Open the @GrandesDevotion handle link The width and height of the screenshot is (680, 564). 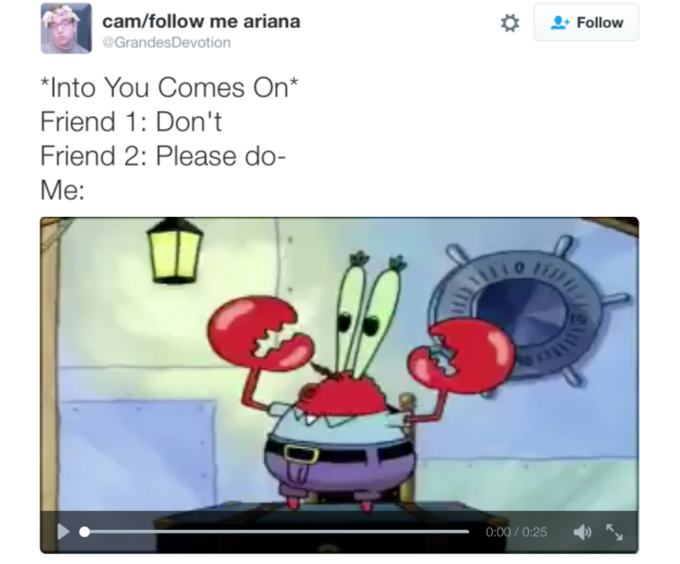pos(167,42)
